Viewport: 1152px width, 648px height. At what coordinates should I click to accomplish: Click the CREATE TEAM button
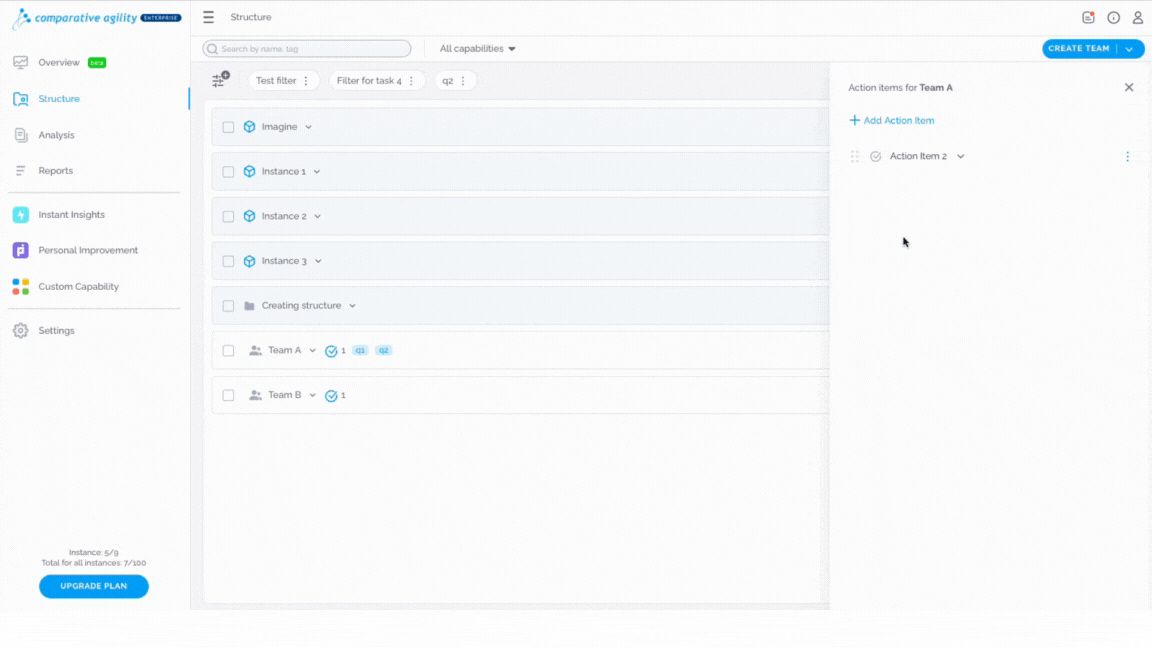[1079, 48]
